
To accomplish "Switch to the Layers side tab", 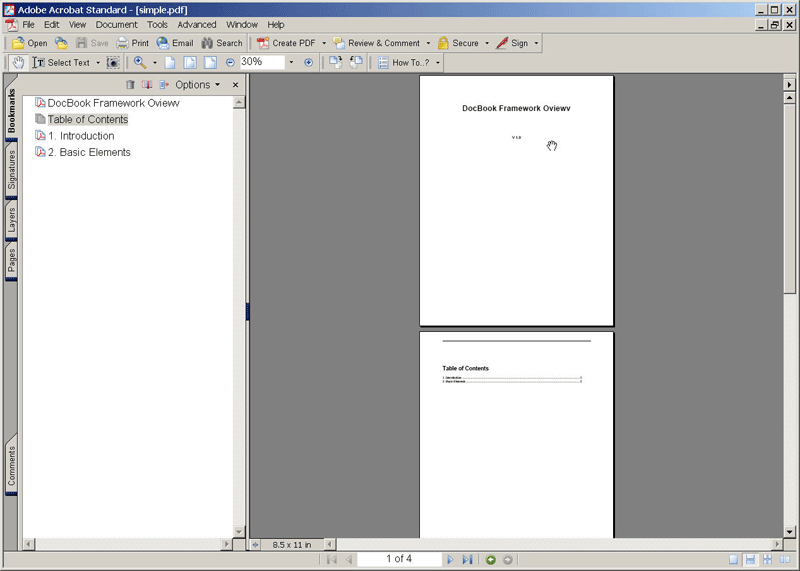I will (11, 220).
